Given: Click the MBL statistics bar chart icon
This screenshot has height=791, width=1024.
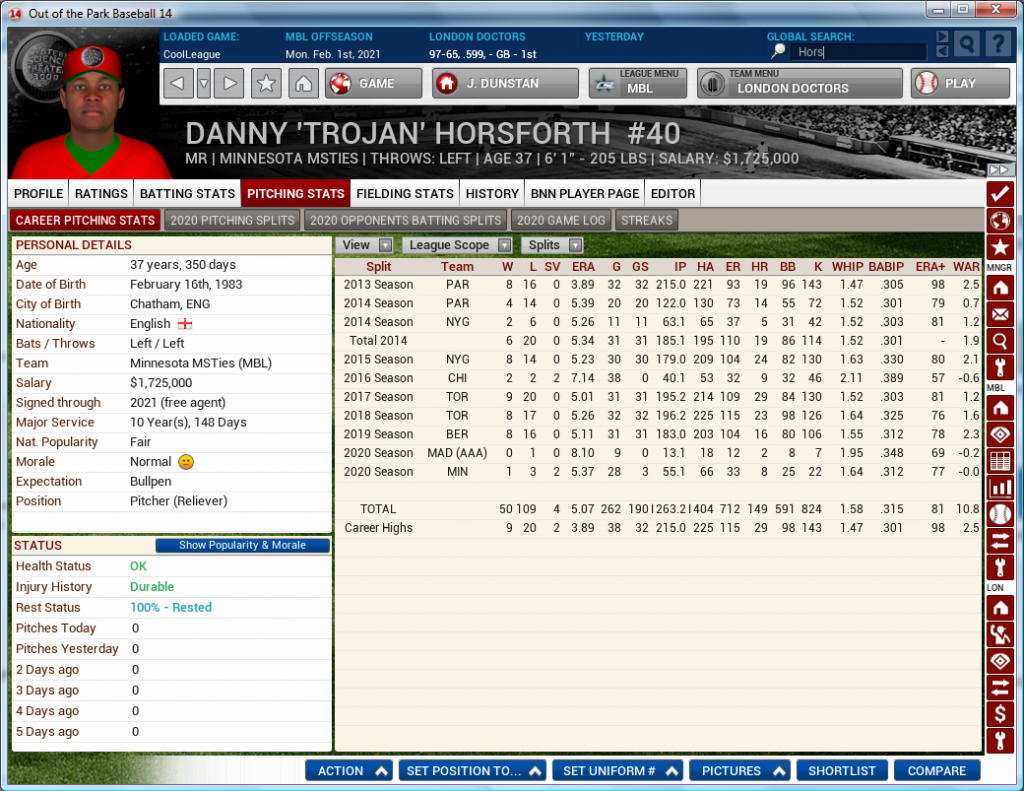Looking at the screenshot, I should pos(999,488).
